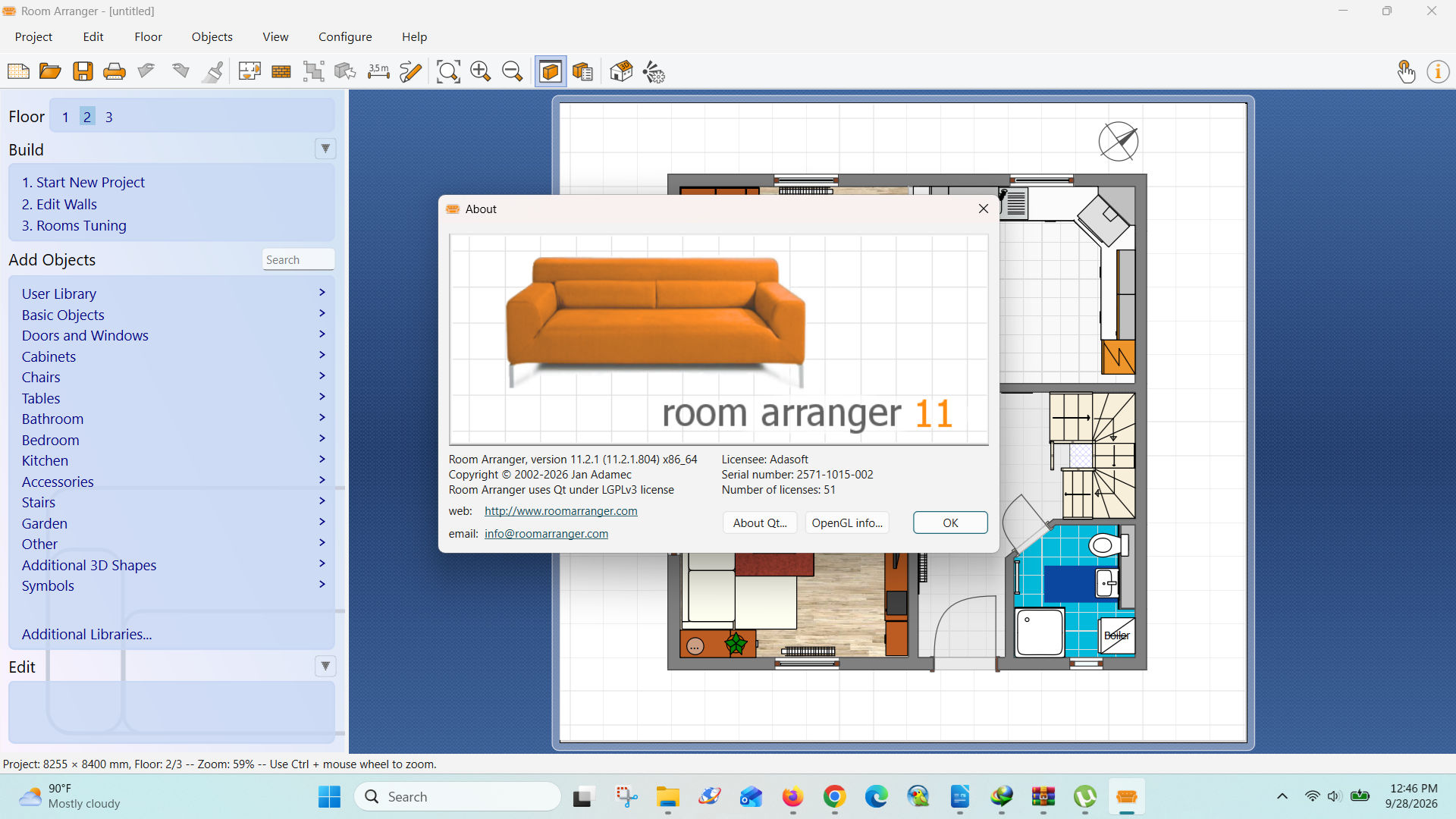Click 2. Edit Walls link

coord(59,204)
